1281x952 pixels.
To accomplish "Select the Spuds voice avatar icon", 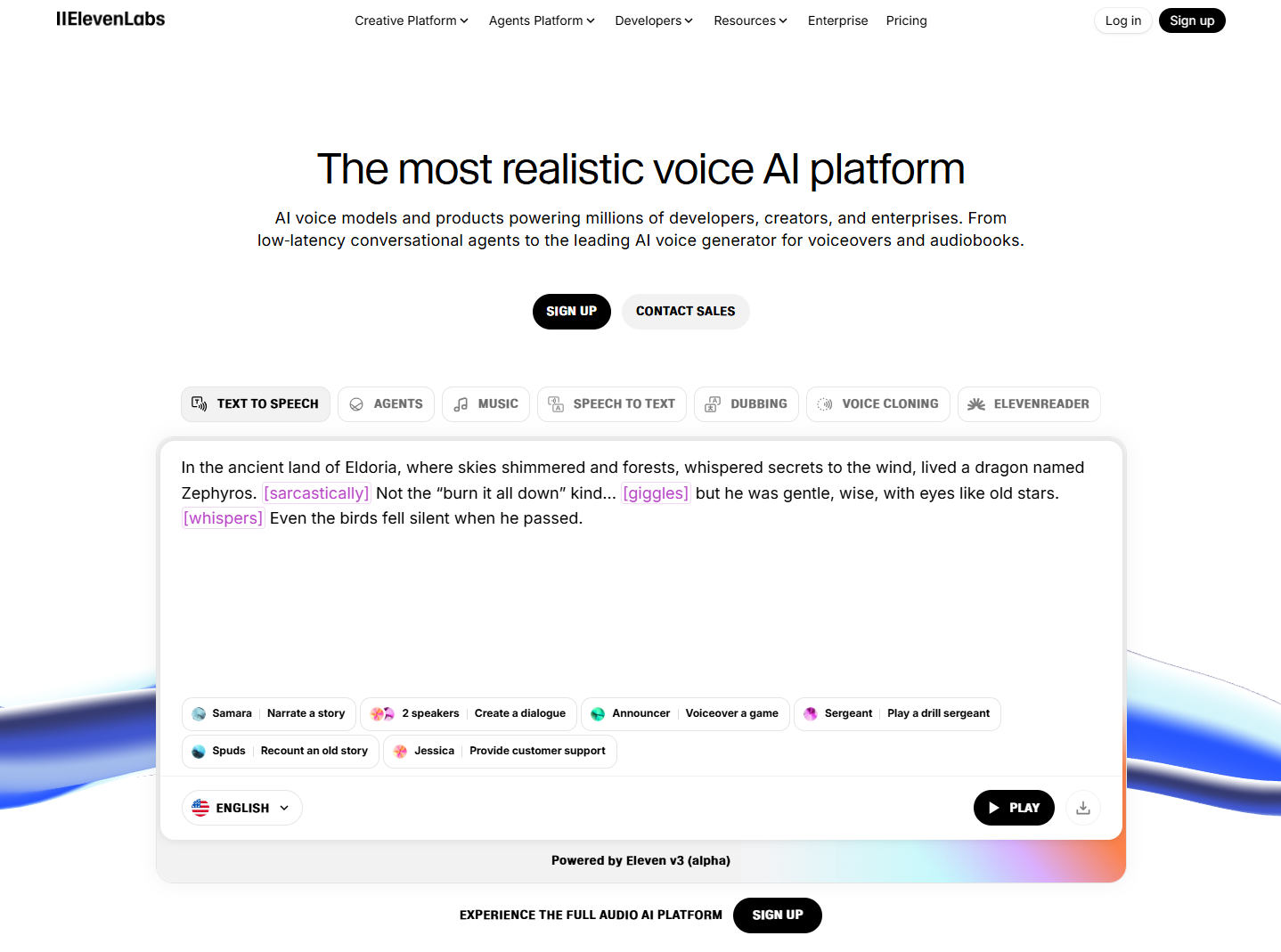I will (x=199, y=752).
